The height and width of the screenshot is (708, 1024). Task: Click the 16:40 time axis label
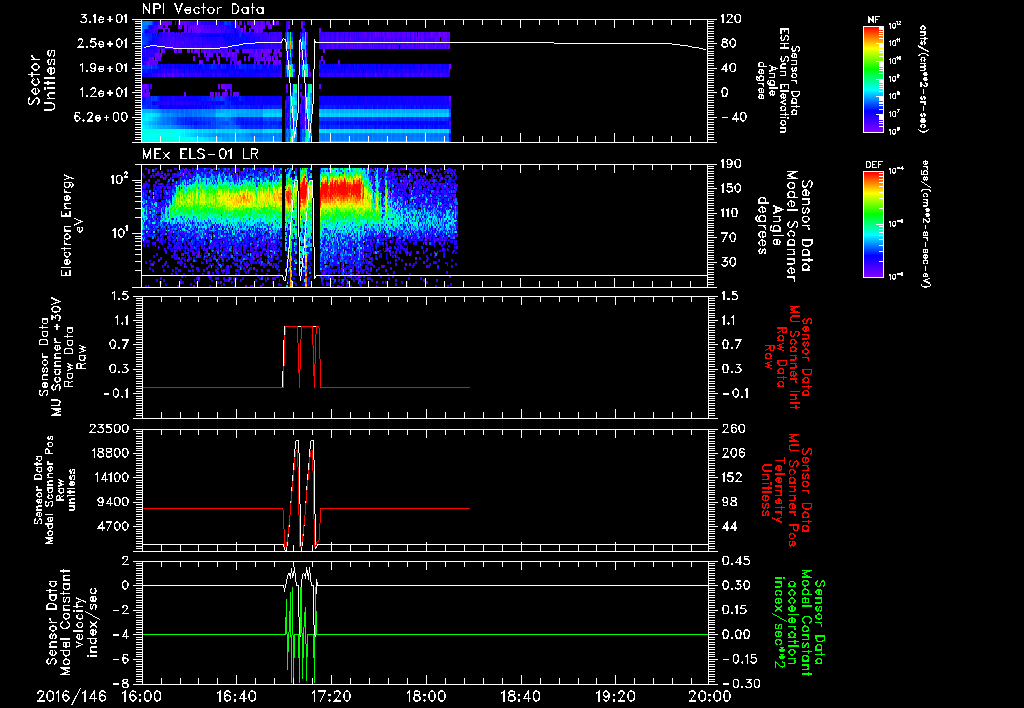(236, 696)
